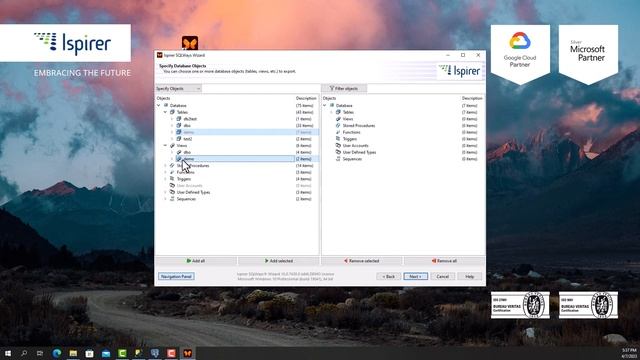Collapse the Views node in left tree
The height and width of the screenshot is (360, 640).
165,145
